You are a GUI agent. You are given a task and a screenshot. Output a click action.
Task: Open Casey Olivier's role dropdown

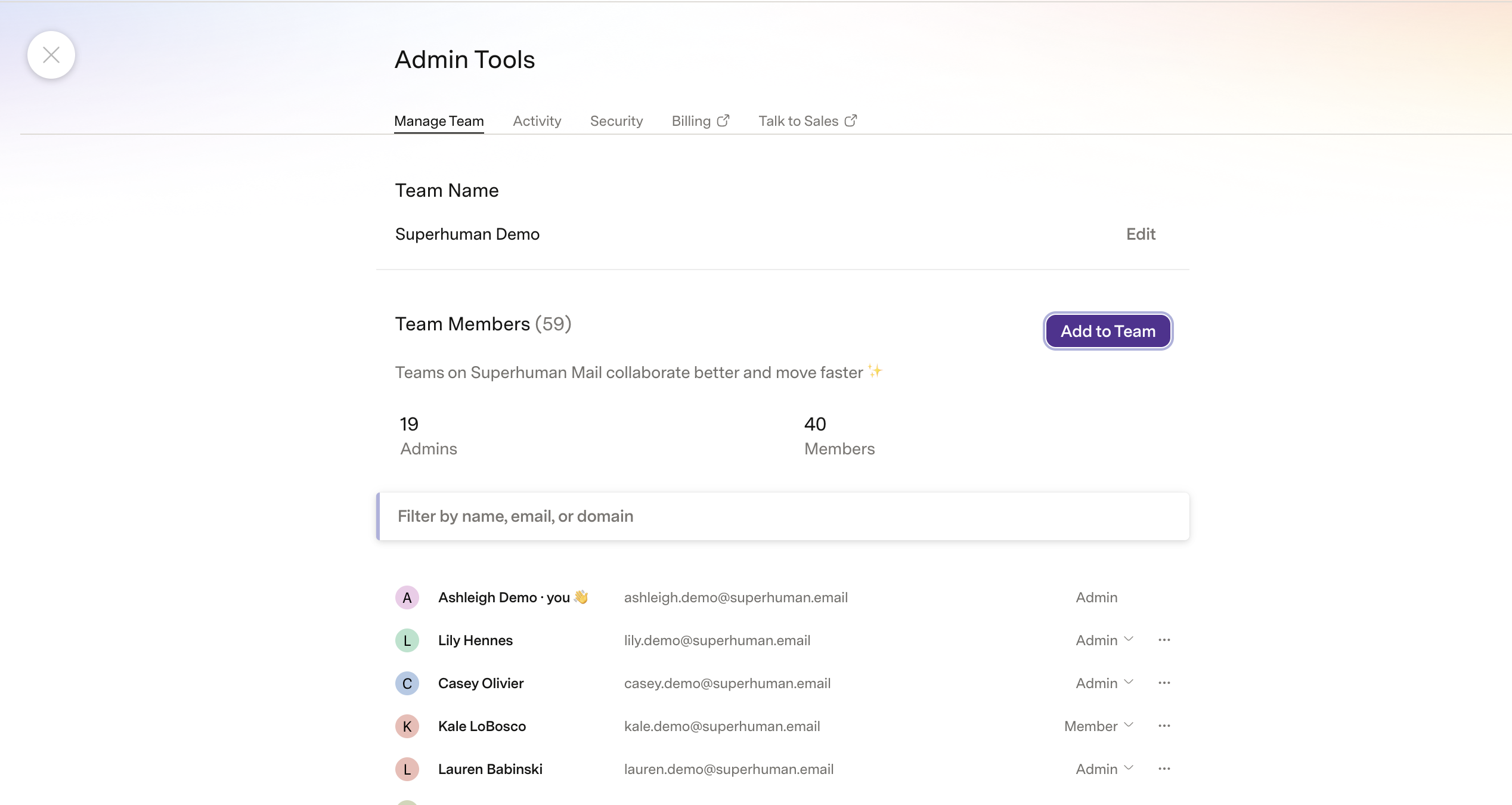pyautogui.click(x=1104, y=683)
